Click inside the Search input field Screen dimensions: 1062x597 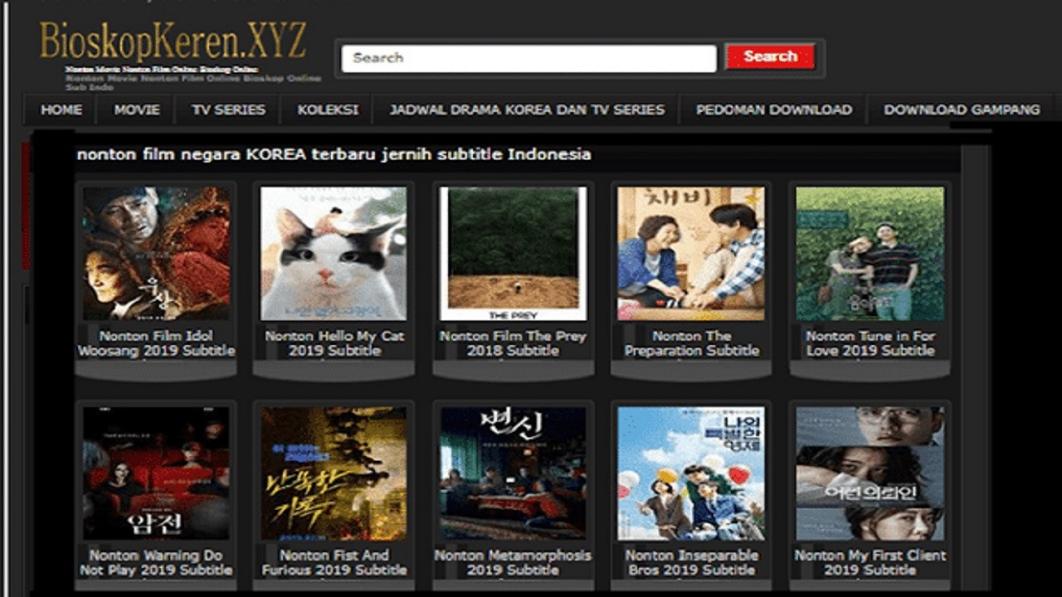coord(530,57)
